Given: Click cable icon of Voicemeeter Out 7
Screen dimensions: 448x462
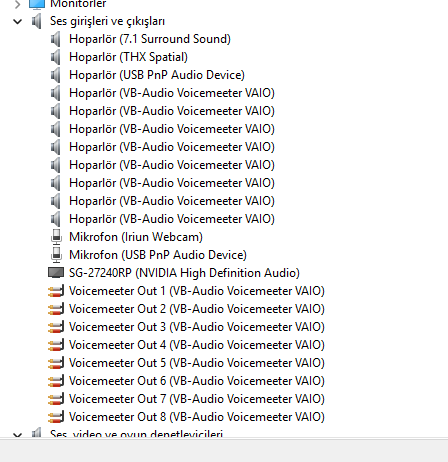Looking at the screenshot, I should pyautogui.click(x=56, y=399).
